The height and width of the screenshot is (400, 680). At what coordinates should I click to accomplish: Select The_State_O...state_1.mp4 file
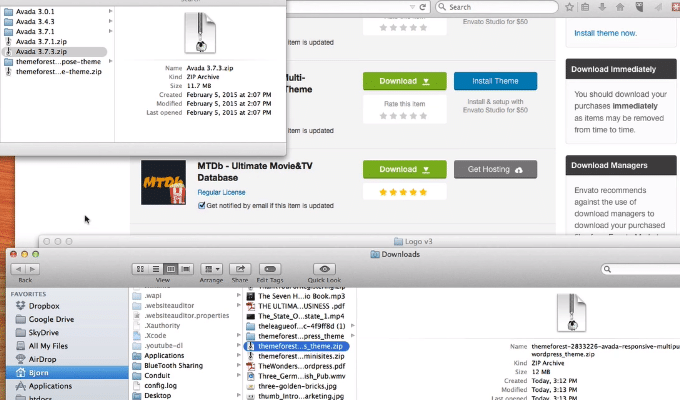[x=301, y=316]
